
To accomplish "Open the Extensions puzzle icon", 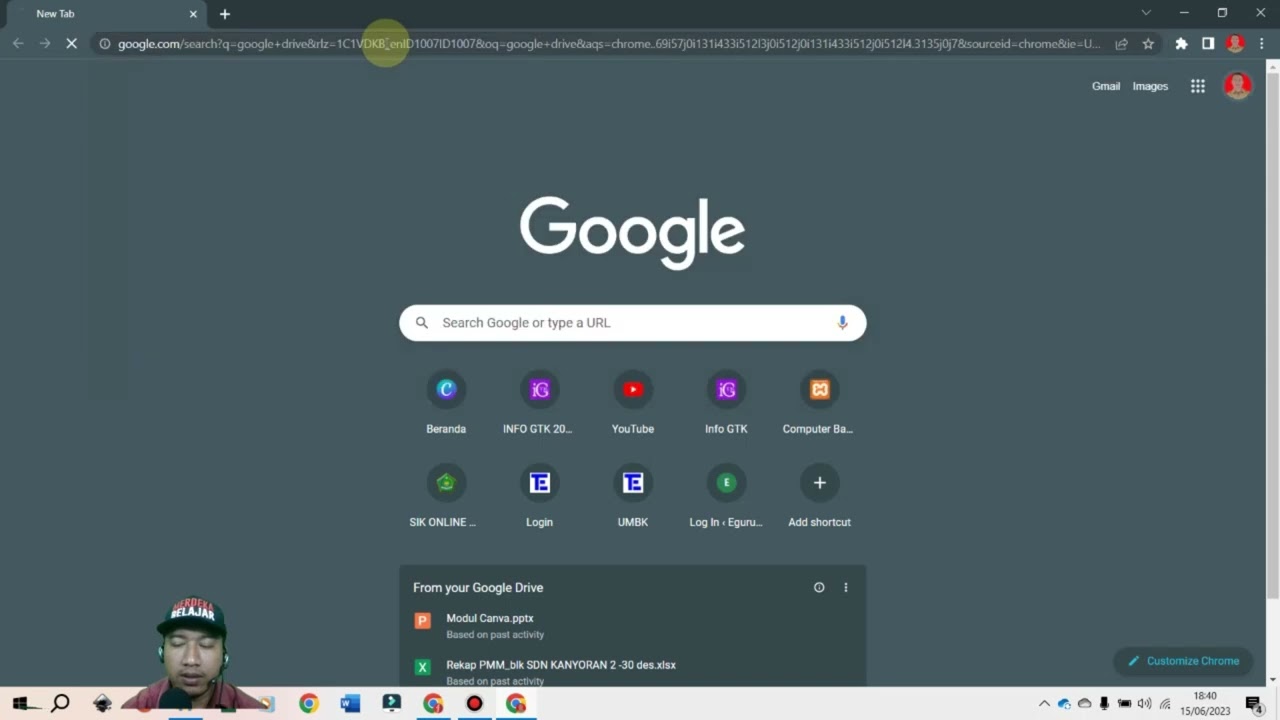I will (1181, 44).
